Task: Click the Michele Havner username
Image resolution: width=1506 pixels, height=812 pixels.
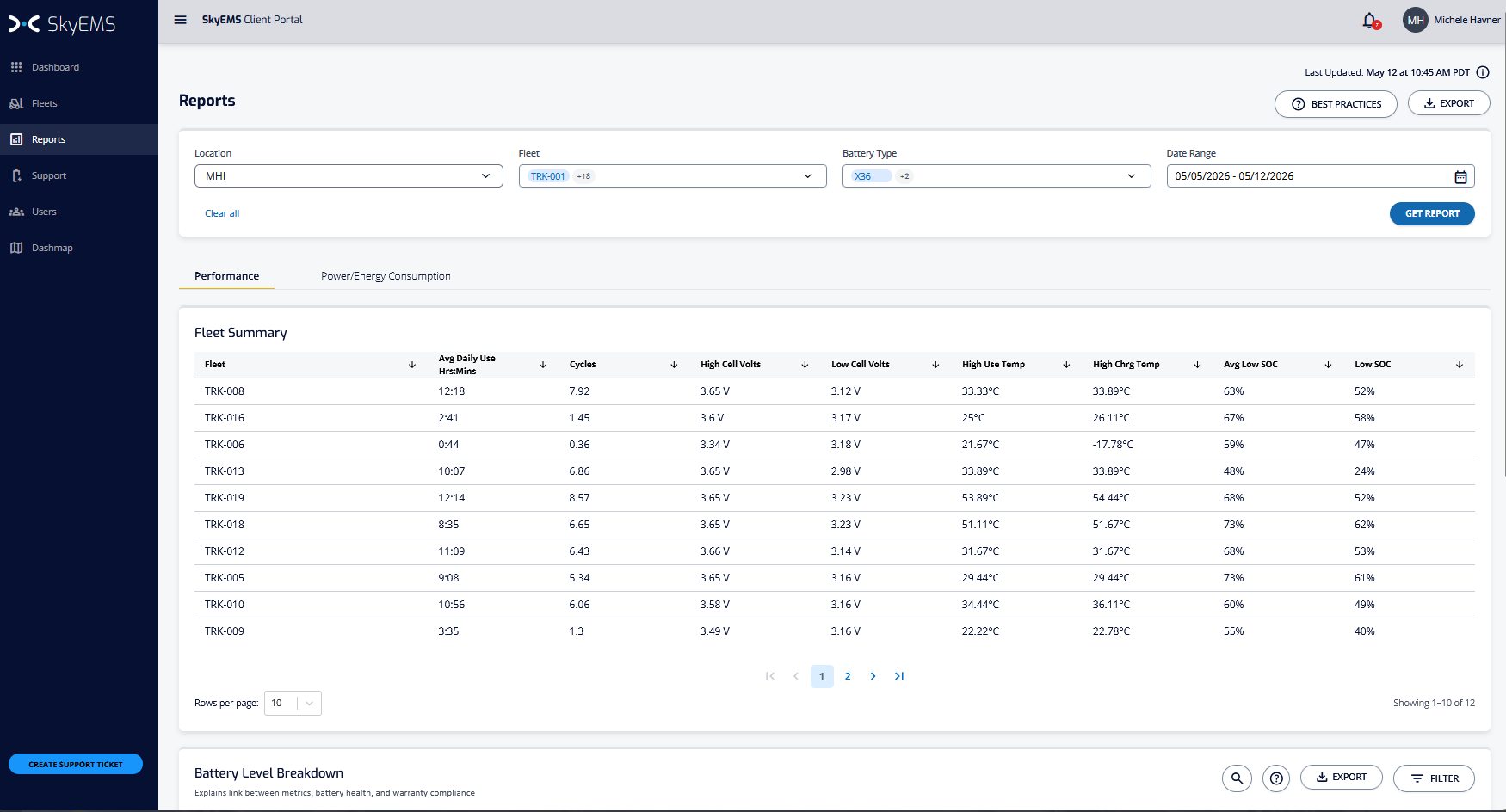Action: click(1467, 20)
